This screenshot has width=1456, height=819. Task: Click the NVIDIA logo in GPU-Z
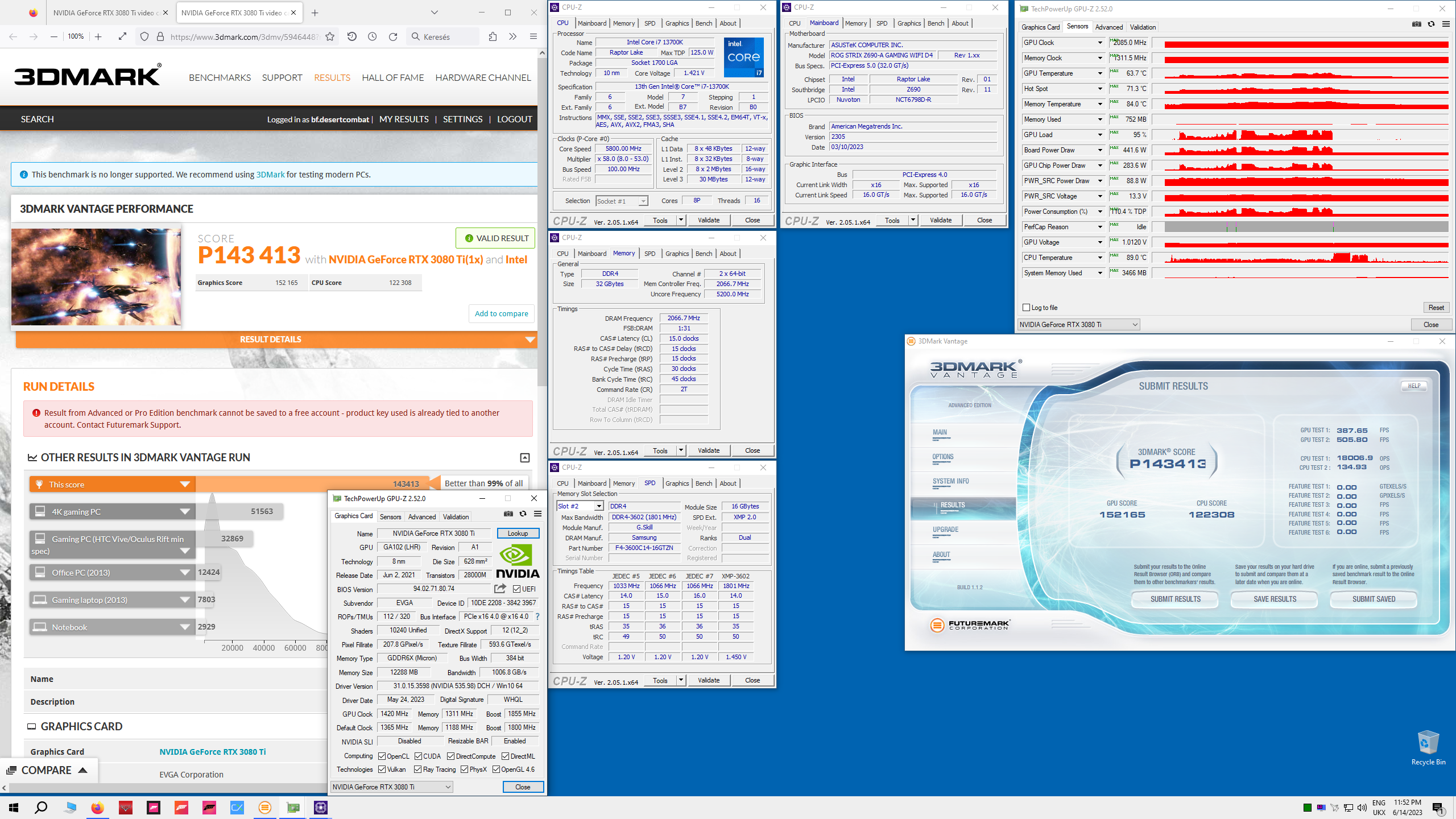[517, 562]
